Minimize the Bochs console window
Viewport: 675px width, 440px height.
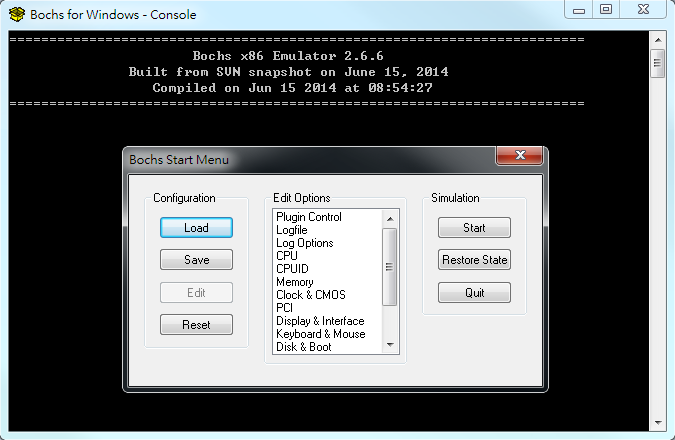tap(579, 10)
